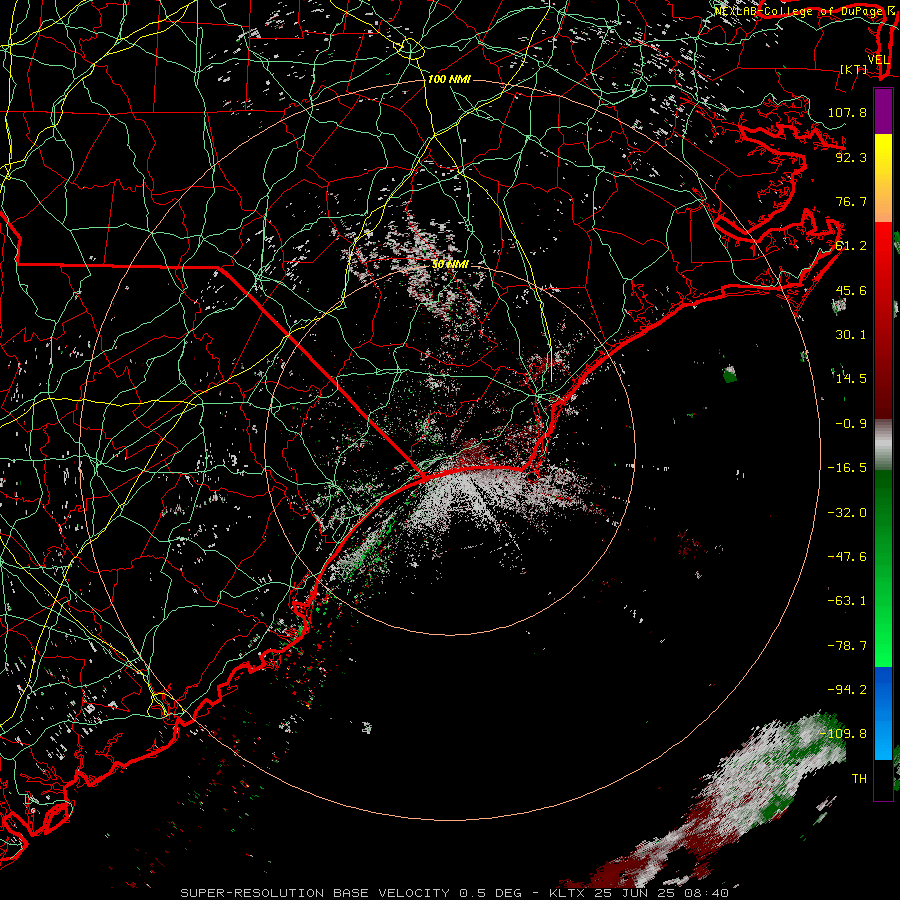This screenshot has width=900, height=900.
Task: Click the TH label on the legend
Action: click(x=859, y=779)
